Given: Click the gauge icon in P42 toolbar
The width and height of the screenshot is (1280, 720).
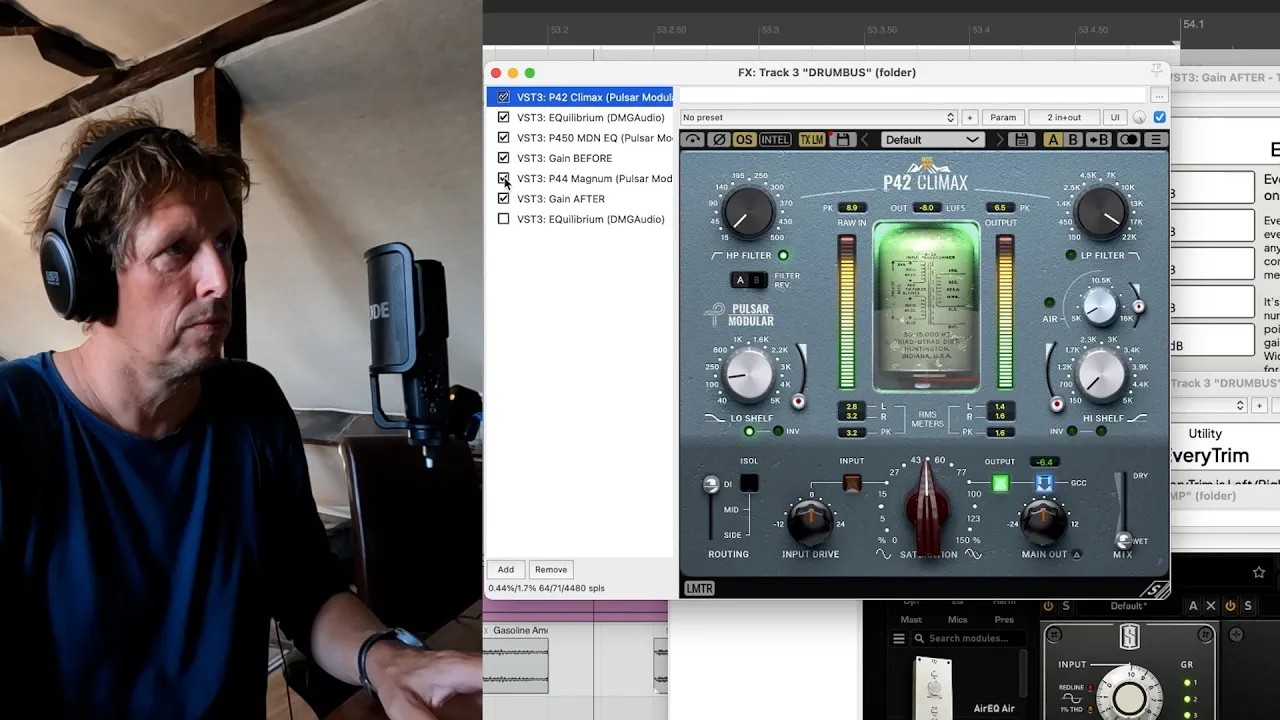Looking at the screenshot, I should pyautogui.click(x=693, y=140).
